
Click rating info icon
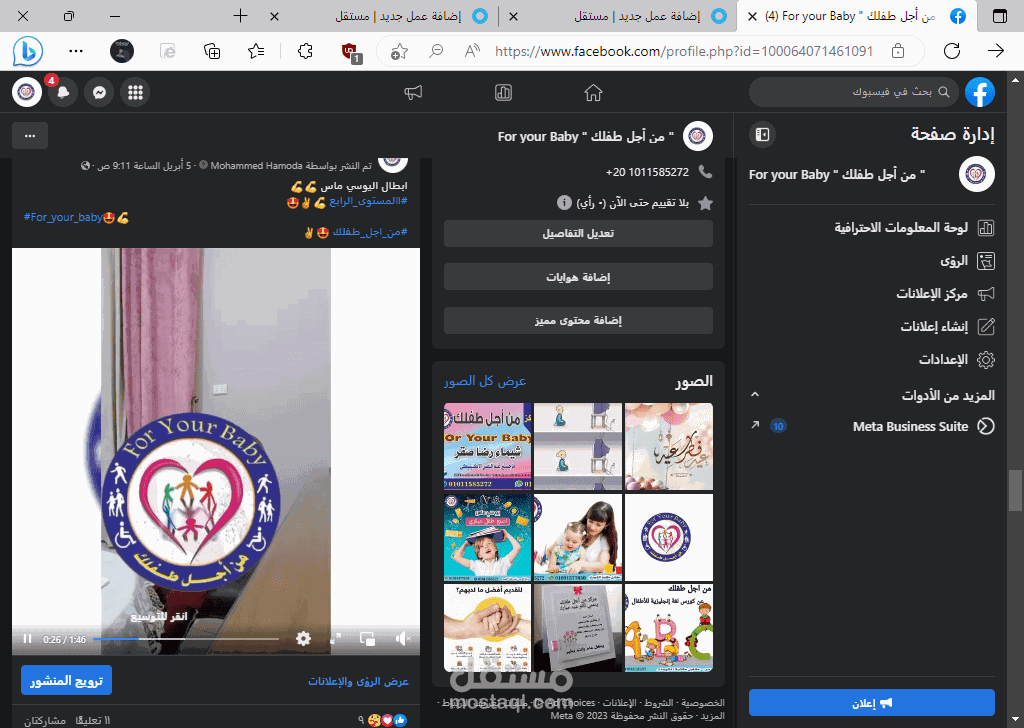pyautogui.click(x=564, y=202)
